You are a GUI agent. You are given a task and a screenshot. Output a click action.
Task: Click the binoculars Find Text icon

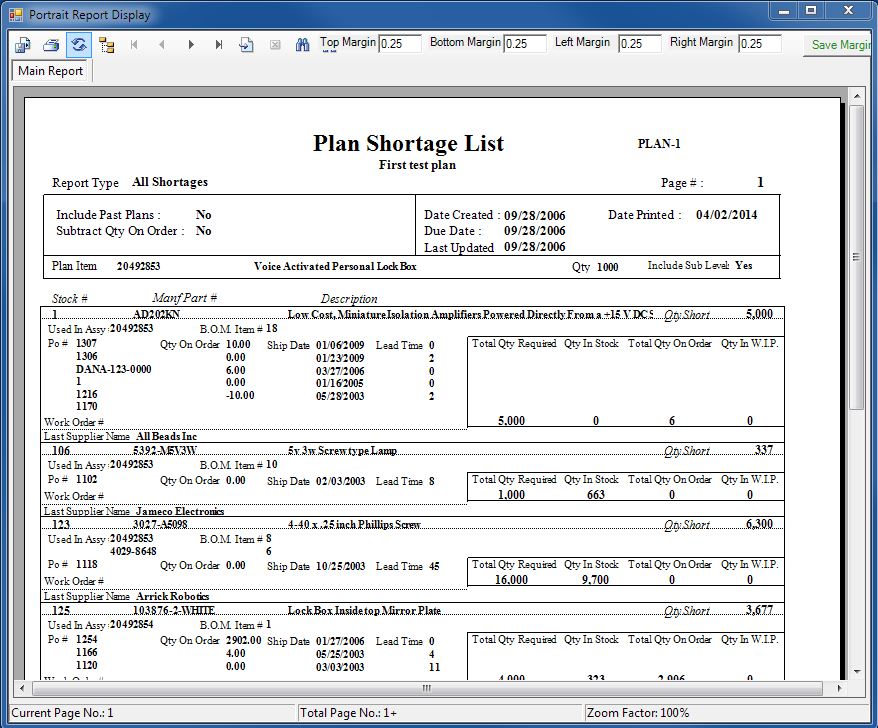point(302,45)
